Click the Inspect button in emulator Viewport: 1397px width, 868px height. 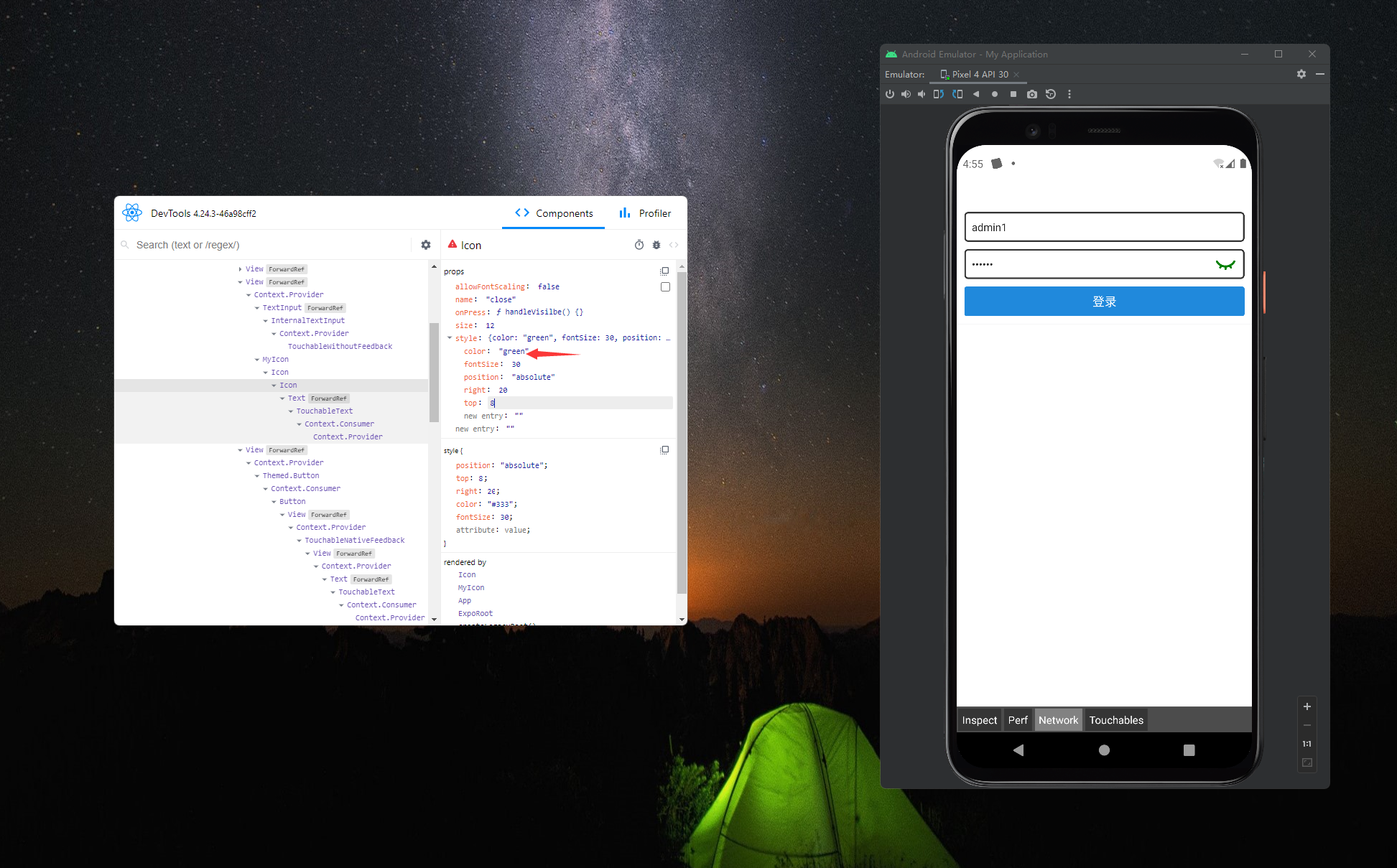pyautogui.click(x=979, y=720)
